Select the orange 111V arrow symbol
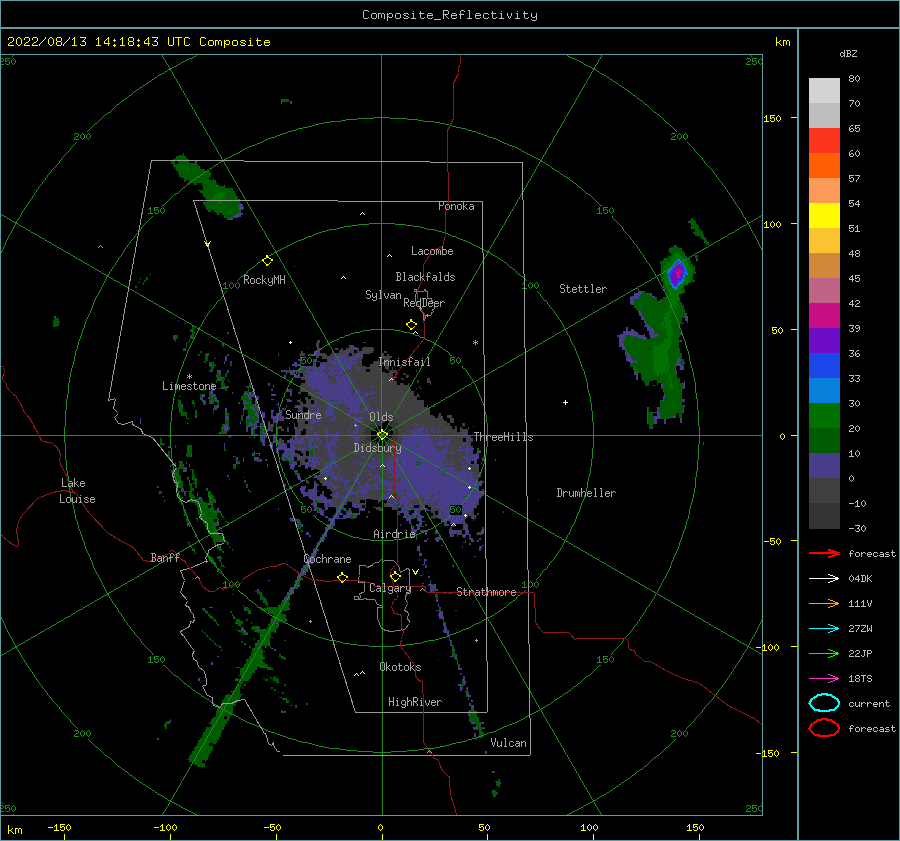The width and height of the screenshot is (900, 841). 824,603
